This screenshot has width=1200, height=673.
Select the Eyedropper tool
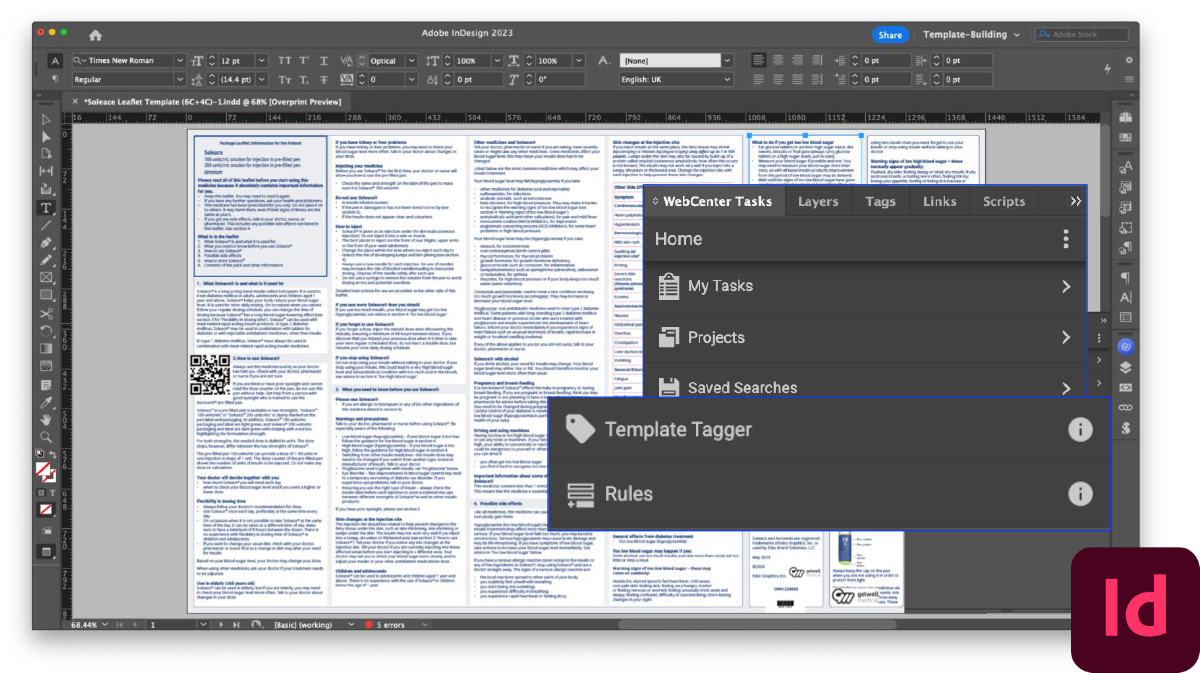pyautogui.click(x=46, y=403)
